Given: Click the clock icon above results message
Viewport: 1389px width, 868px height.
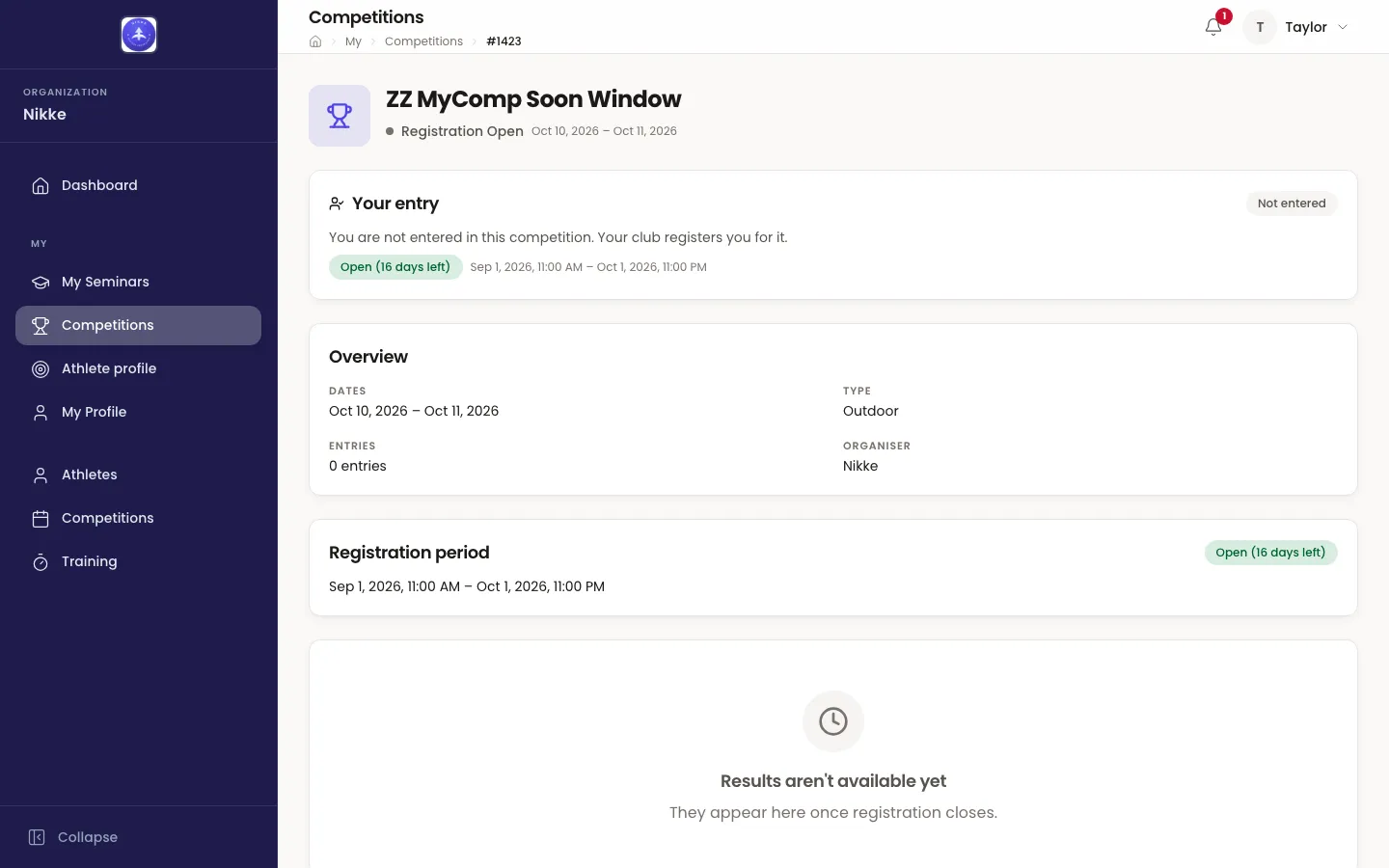Looking at the screenshot, I should (833, 721).
